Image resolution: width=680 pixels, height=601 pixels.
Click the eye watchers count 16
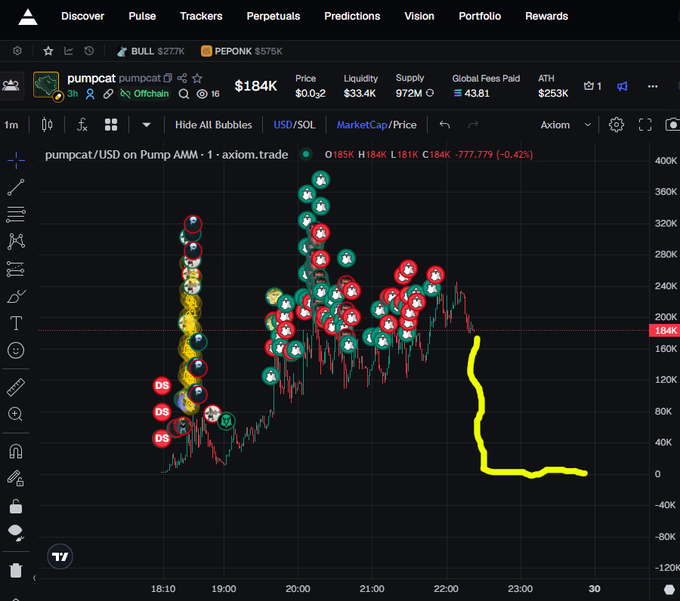(208, 94)
